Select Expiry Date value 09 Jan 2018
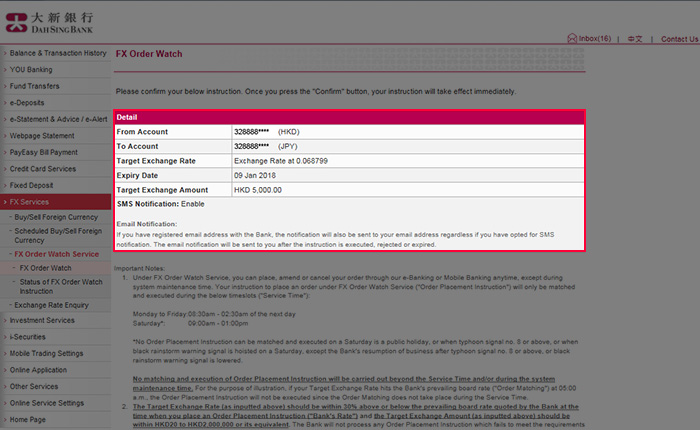 coord(255,175)
